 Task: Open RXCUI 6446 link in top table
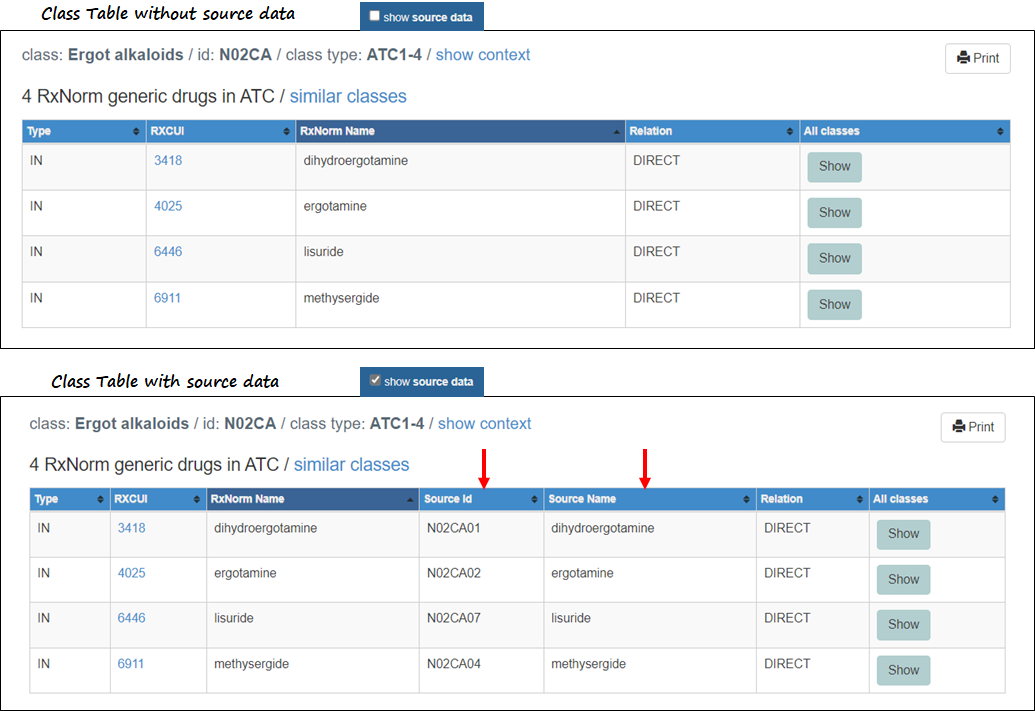coord(168,252)
